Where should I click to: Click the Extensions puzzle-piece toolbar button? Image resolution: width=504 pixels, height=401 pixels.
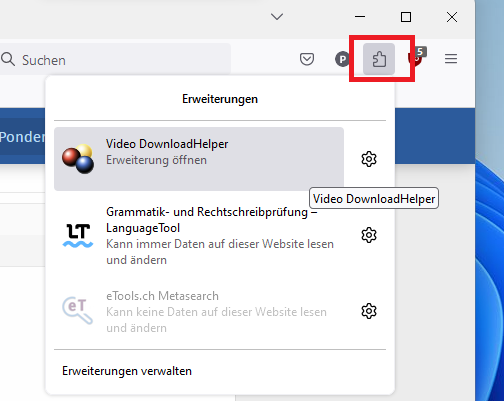pos(379,59)
